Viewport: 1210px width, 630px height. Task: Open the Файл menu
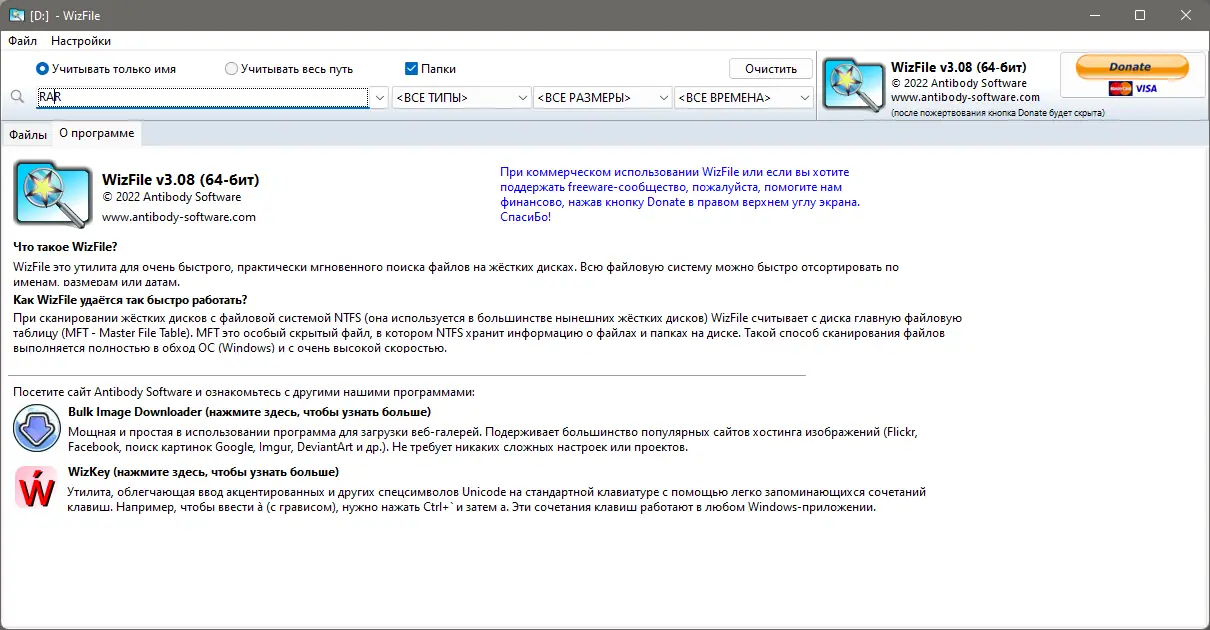(22, 41)
